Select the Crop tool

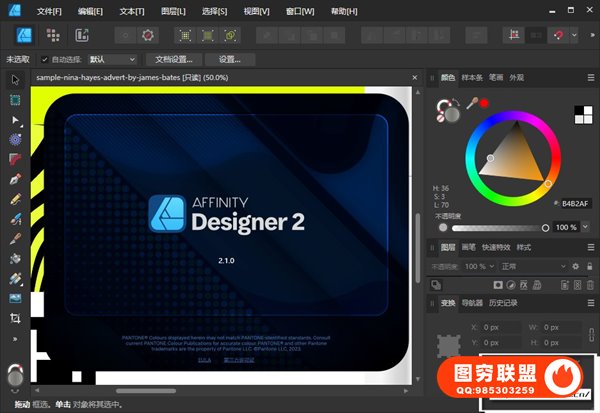[15, 318]
